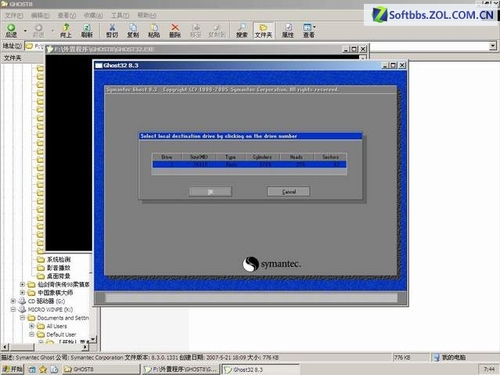
Task: Open the Tools (工具) menu
Action: (120, 15)
